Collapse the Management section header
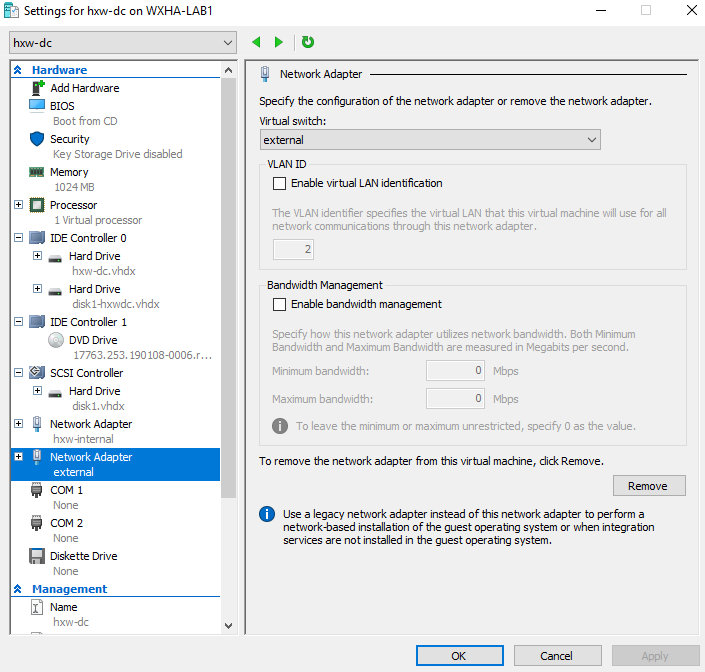705x672 pixels. pos(18,588)
